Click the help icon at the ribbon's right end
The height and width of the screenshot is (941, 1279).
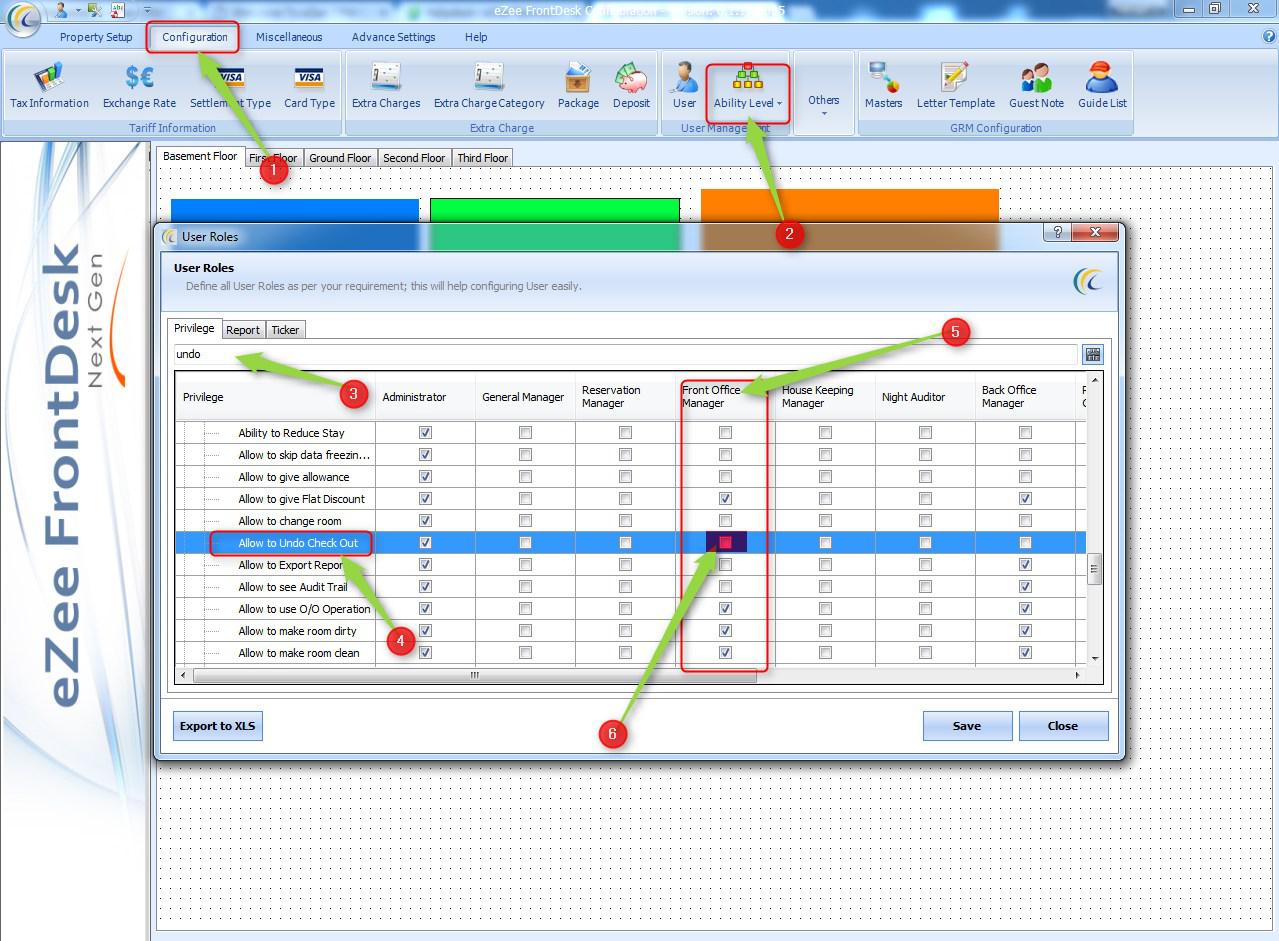pos(1269,36)
